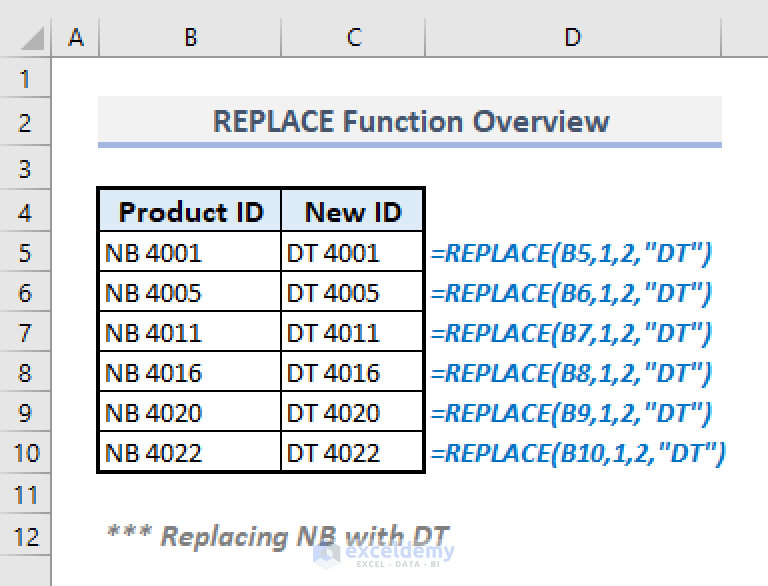Select the New ID header cell
768x586 pixels.
click(352, 211)
